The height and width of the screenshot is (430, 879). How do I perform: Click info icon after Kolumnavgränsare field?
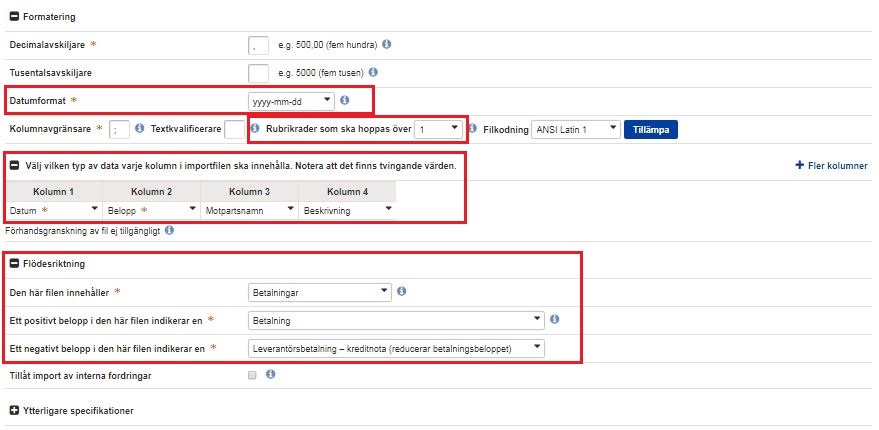click(138, 129)
